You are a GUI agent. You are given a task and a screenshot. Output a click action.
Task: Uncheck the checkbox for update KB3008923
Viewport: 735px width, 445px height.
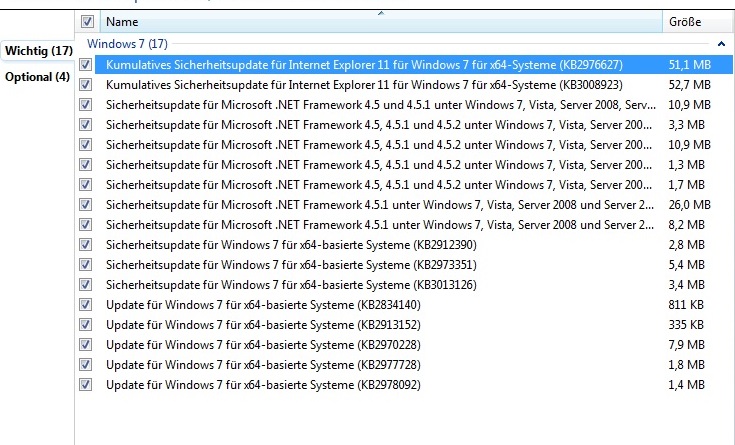pos(85,85)
